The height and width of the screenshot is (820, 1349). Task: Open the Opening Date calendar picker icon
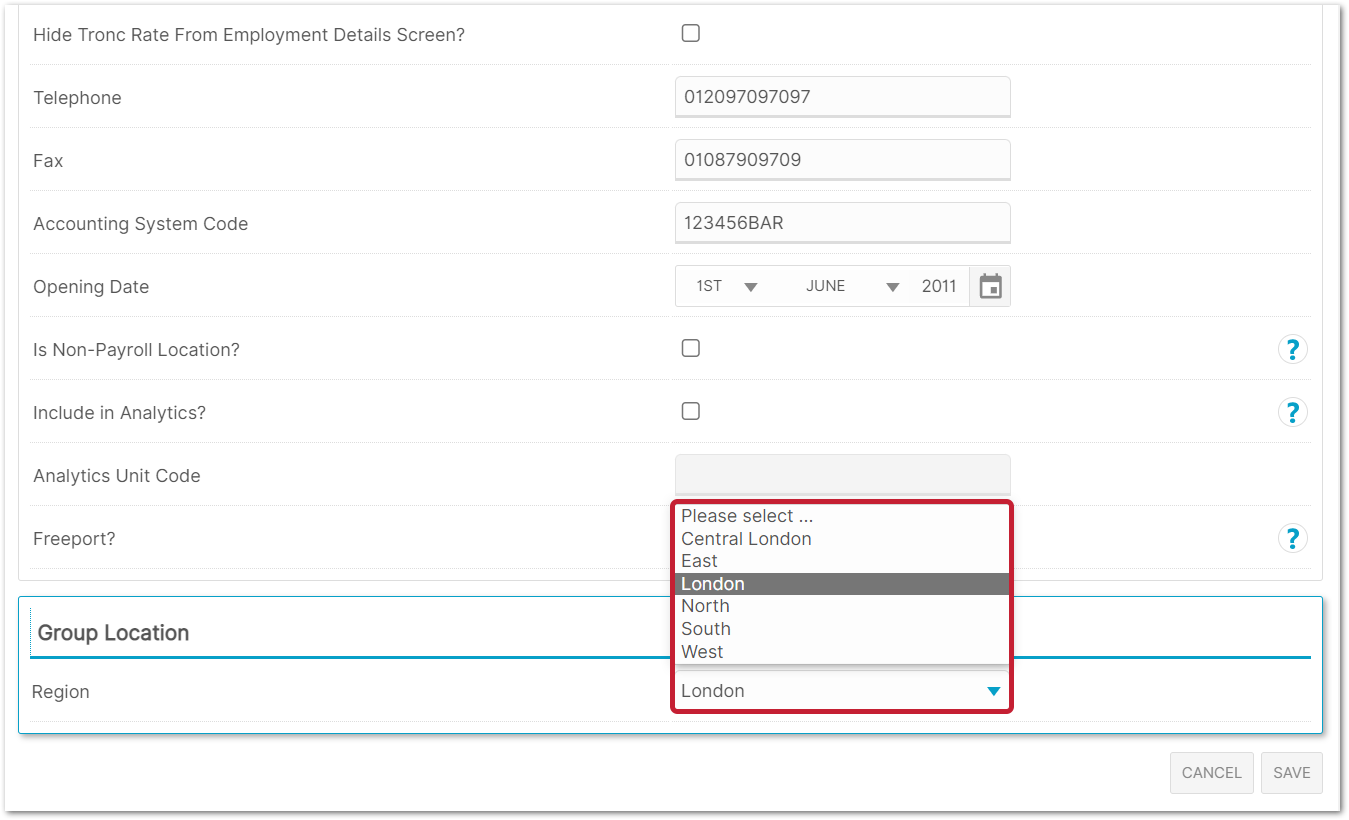(990, 287)
